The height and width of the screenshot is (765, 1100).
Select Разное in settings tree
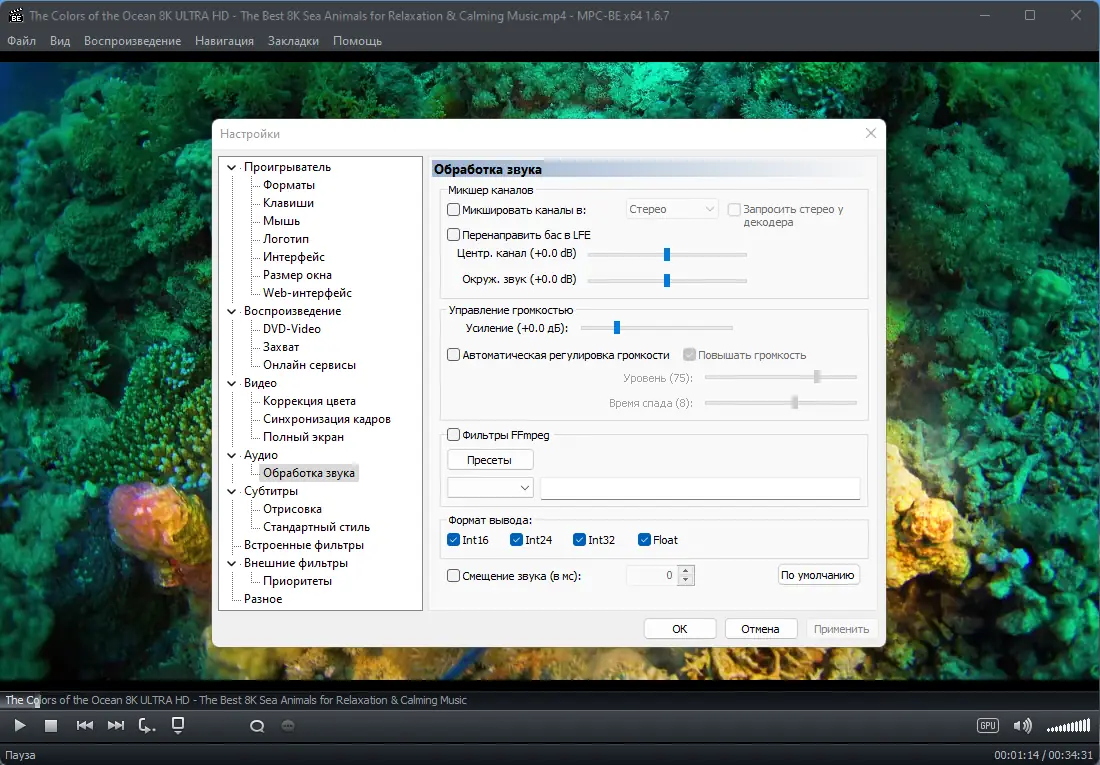click(263, 599)
